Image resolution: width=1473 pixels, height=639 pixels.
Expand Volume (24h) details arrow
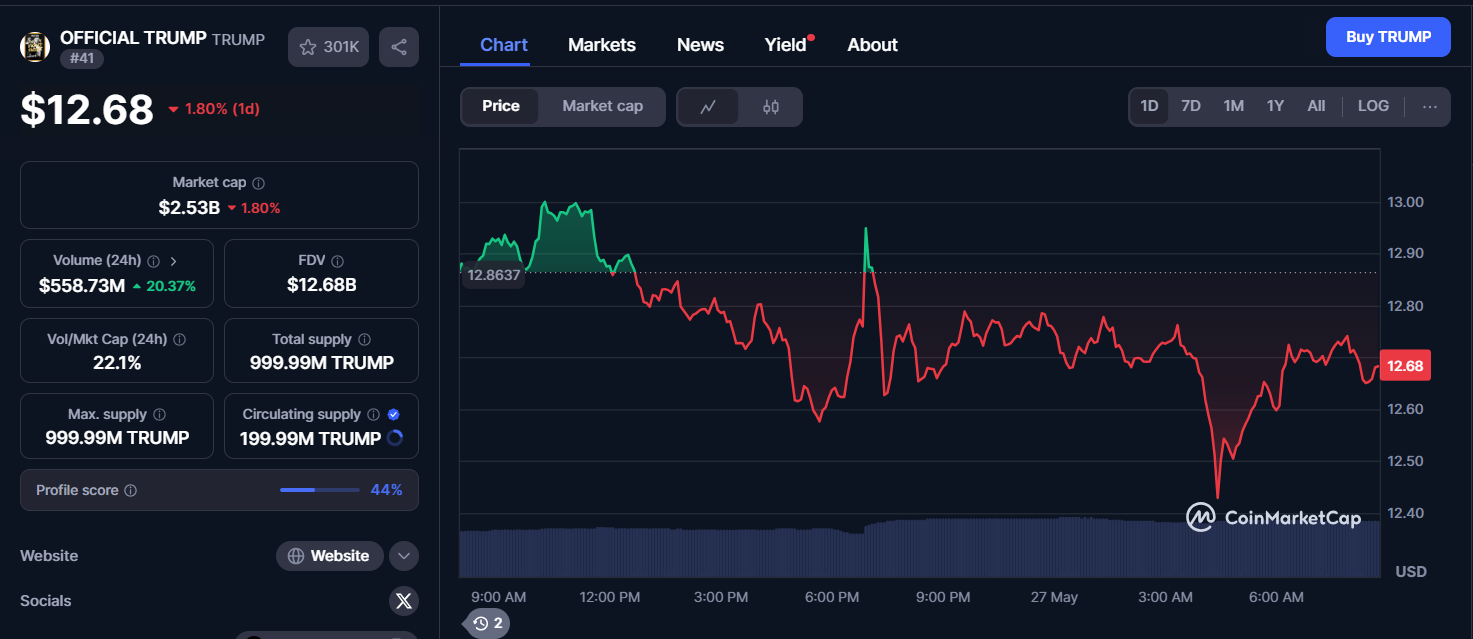(x=174, y=261)
